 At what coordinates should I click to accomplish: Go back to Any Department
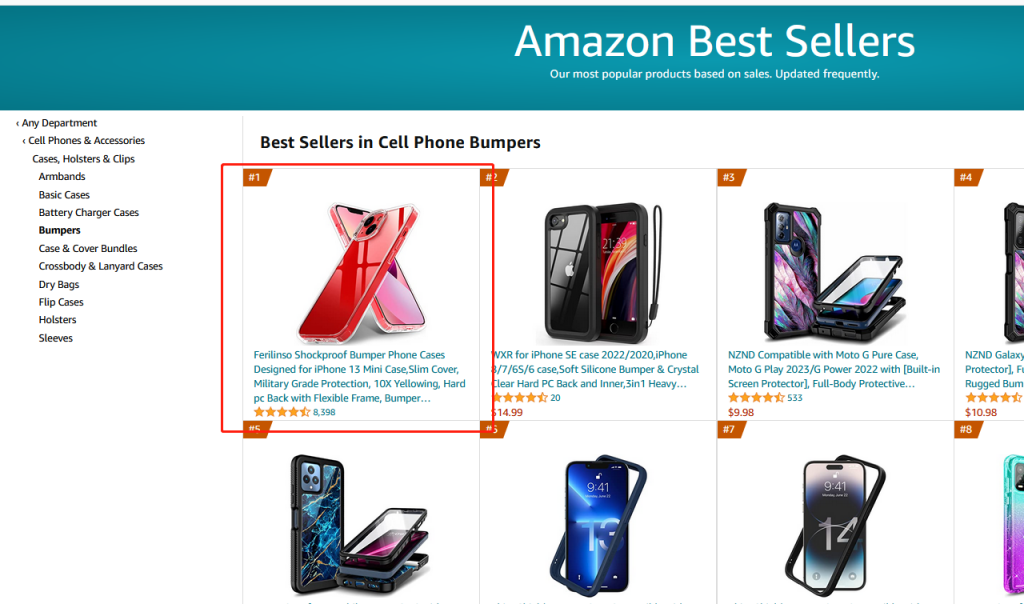coord(56,123)
